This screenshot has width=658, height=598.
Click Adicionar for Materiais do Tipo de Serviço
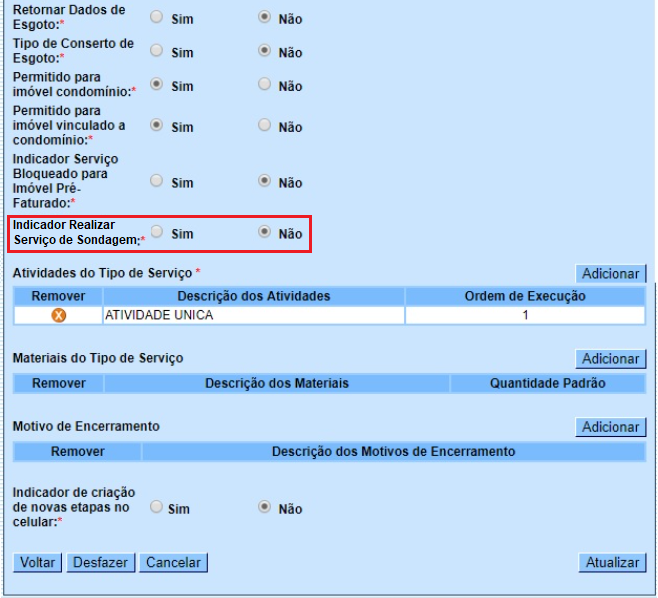611,359
